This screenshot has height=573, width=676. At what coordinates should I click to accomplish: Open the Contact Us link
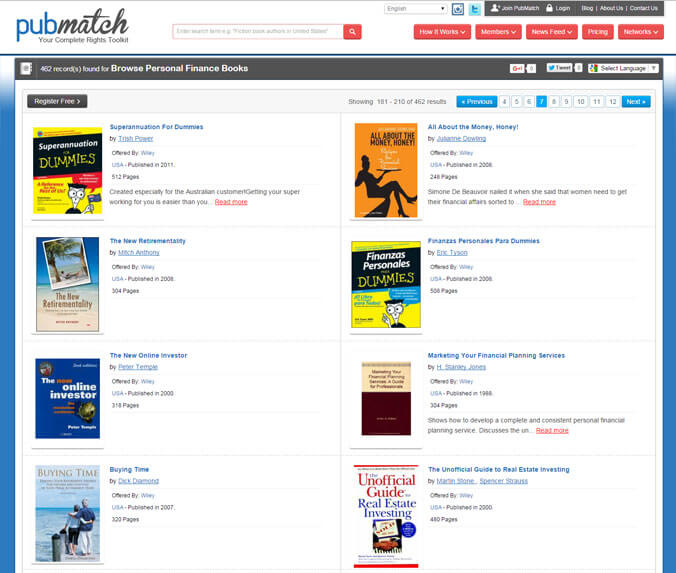[644, 8]
